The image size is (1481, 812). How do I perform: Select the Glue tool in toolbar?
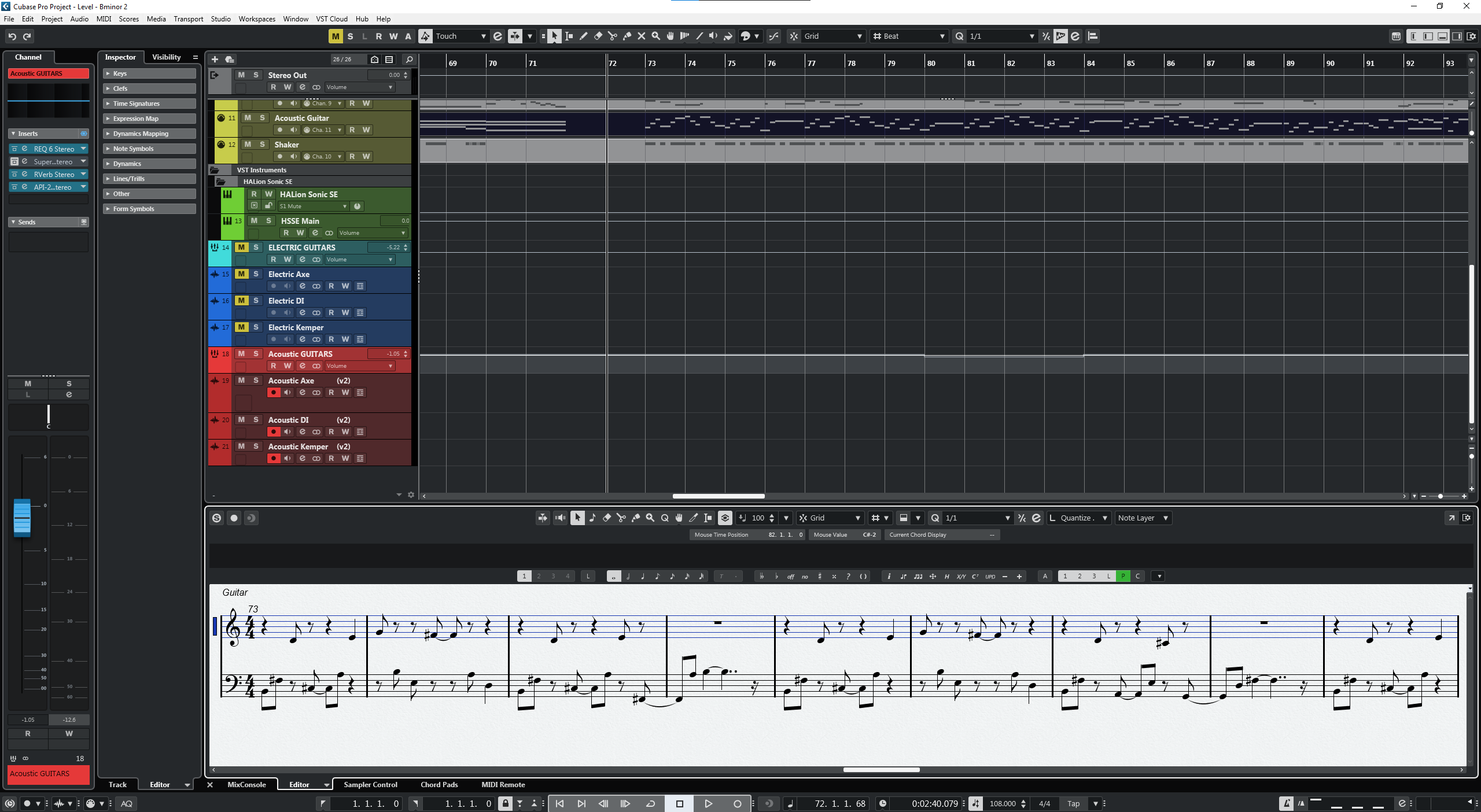point(627,36)
